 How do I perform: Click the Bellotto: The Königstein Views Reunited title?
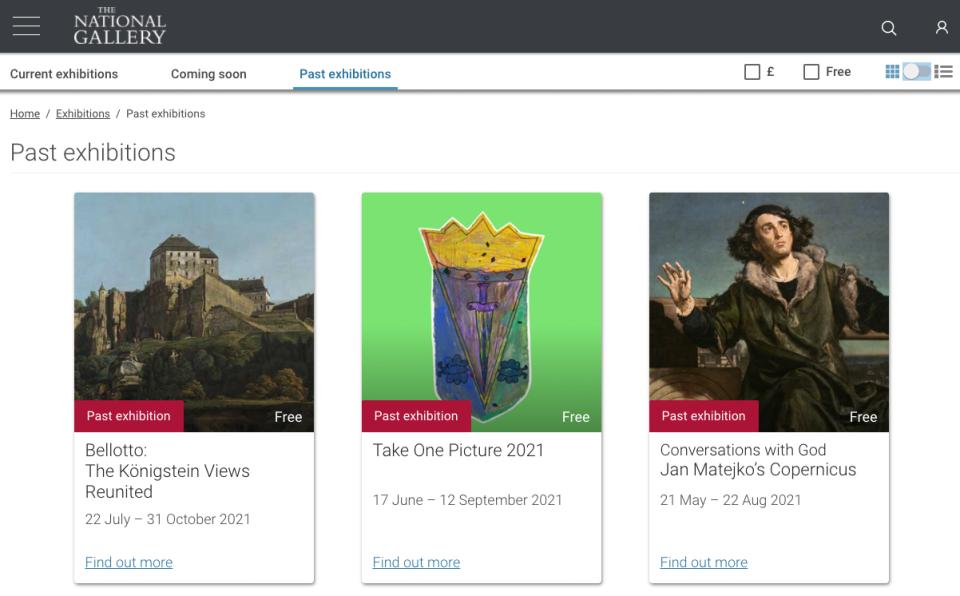pos(167,471)
